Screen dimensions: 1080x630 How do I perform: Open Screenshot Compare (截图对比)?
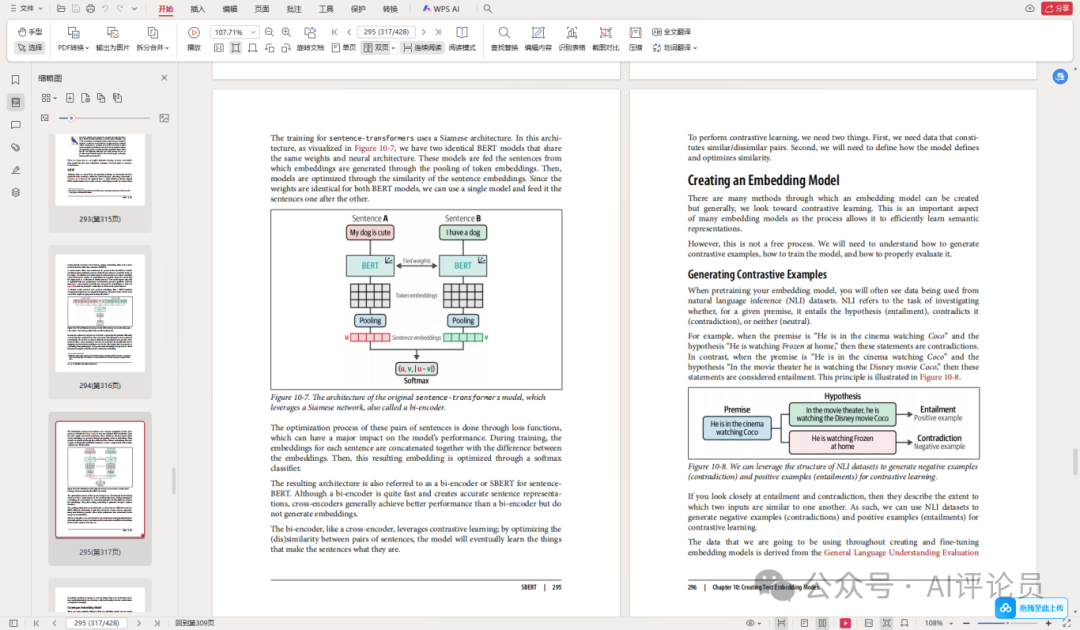pyautogui.click(x=605, y=39)
